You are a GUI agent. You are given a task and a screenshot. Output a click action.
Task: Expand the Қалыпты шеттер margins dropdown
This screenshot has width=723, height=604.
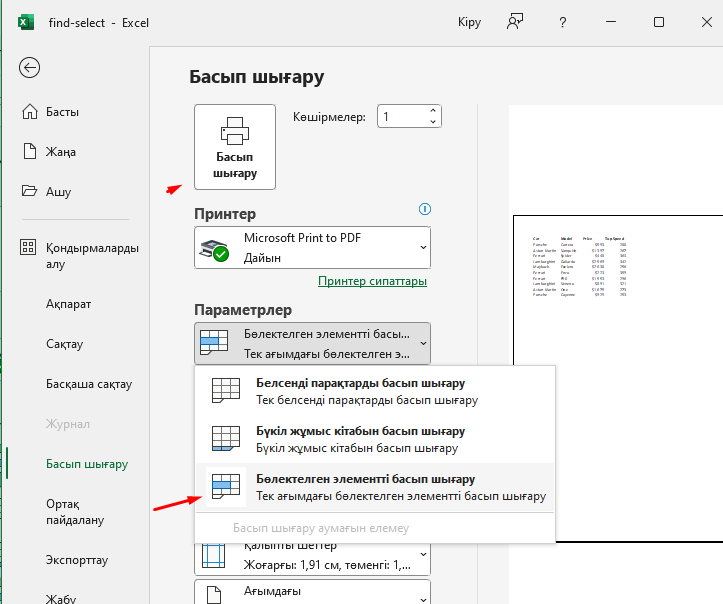point(313,558)
